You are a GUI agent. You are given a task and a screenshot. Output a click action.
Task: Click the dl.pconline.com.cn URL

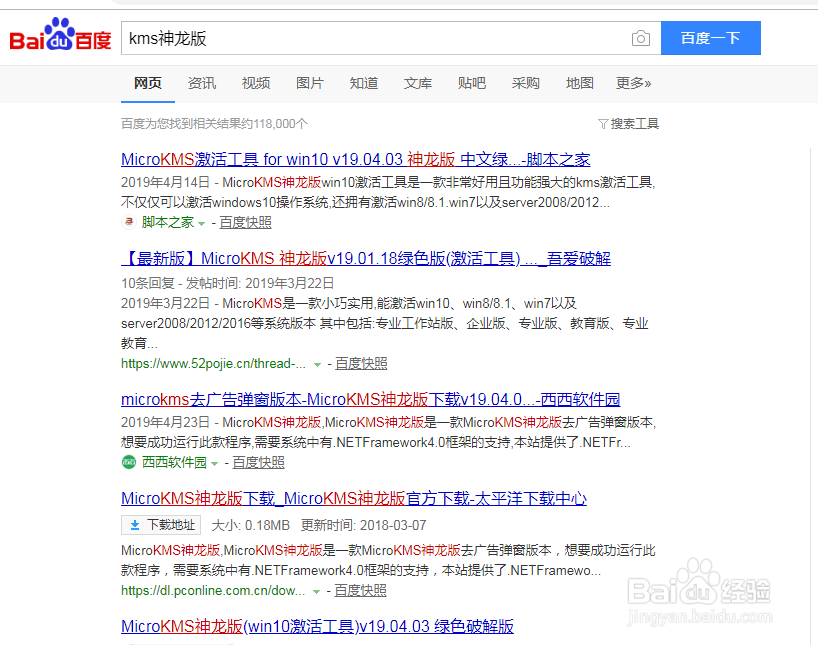pos(213,590)
